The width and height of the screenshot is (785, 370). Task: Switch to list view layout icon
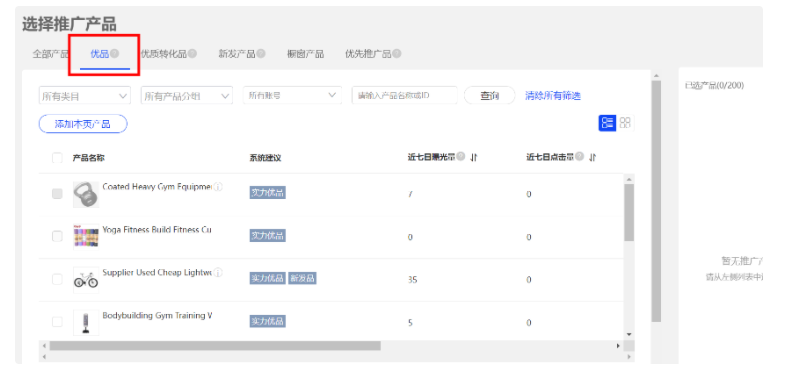pos(607,123)
